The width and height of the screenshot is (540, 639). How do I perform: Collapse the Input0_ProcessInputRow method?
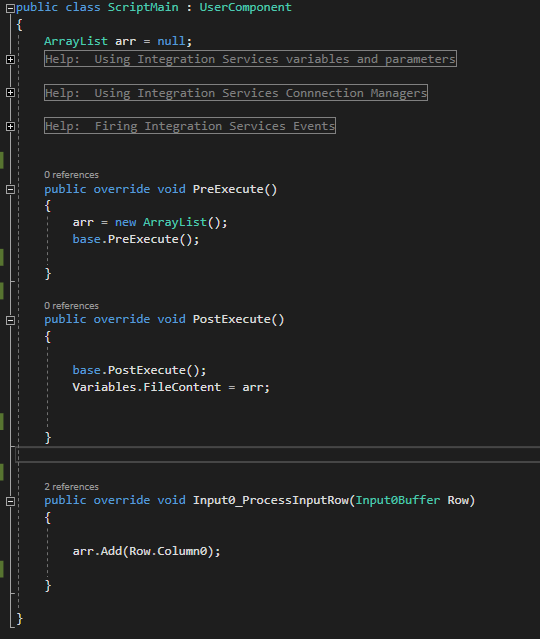[x=11, y=501]
